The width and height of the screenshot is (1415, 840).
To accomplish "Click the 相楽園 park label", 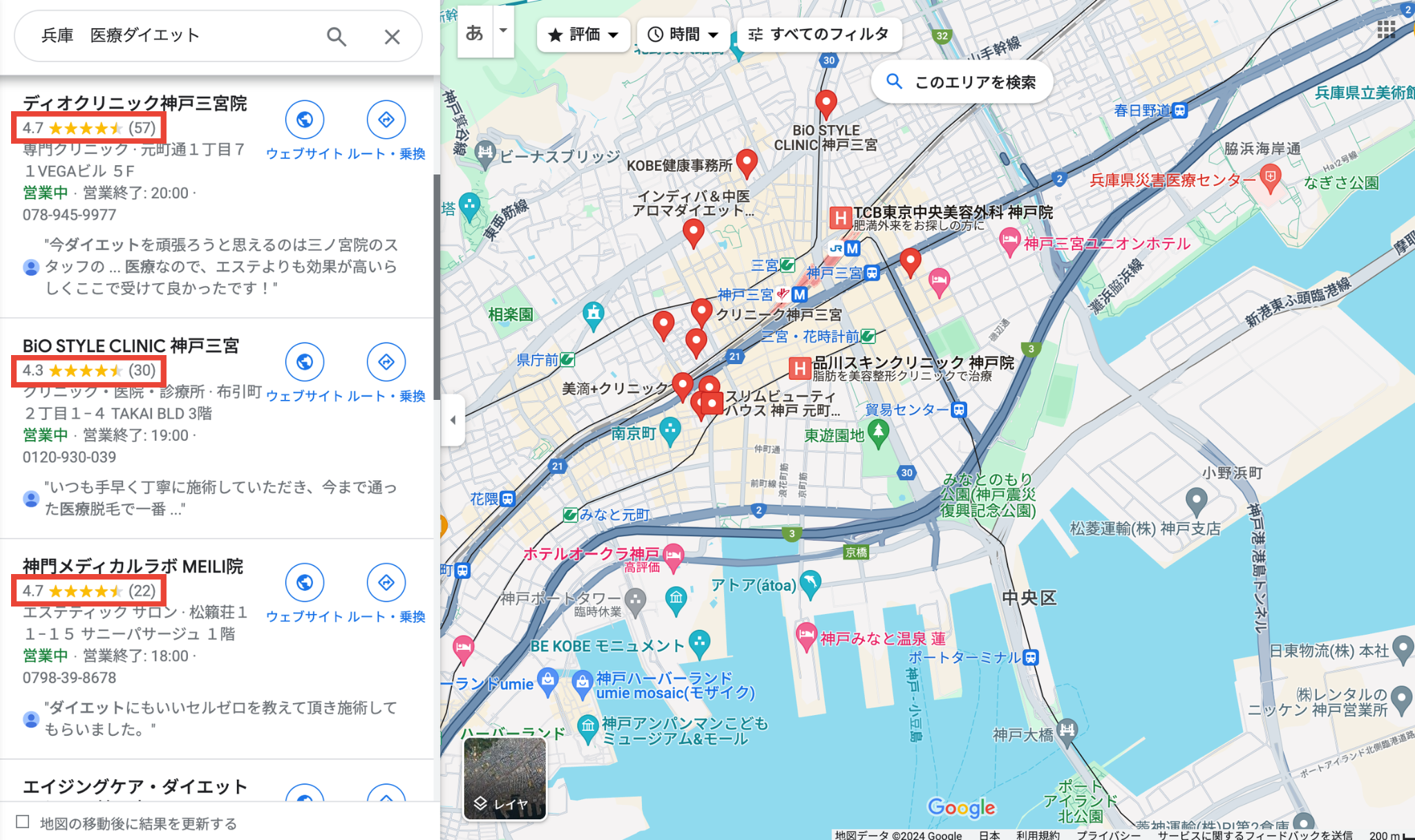I will click(511, 315).
